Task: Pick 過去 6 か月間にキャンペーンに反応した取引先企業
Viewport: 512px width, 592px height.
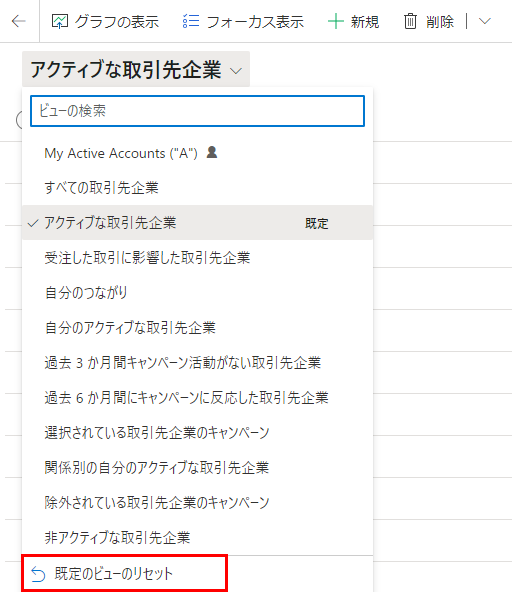Action: 197,398
